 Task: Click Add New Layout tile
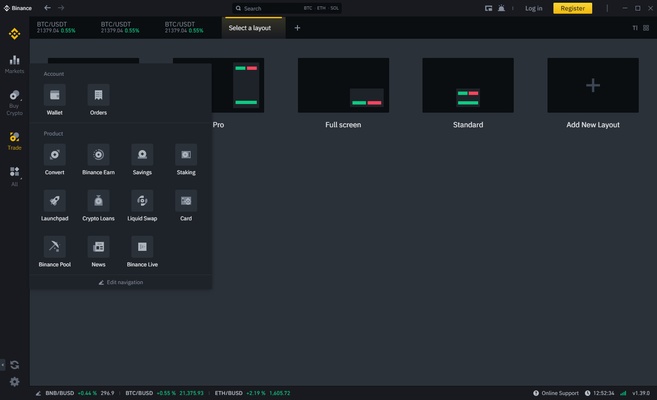(593, 85)
